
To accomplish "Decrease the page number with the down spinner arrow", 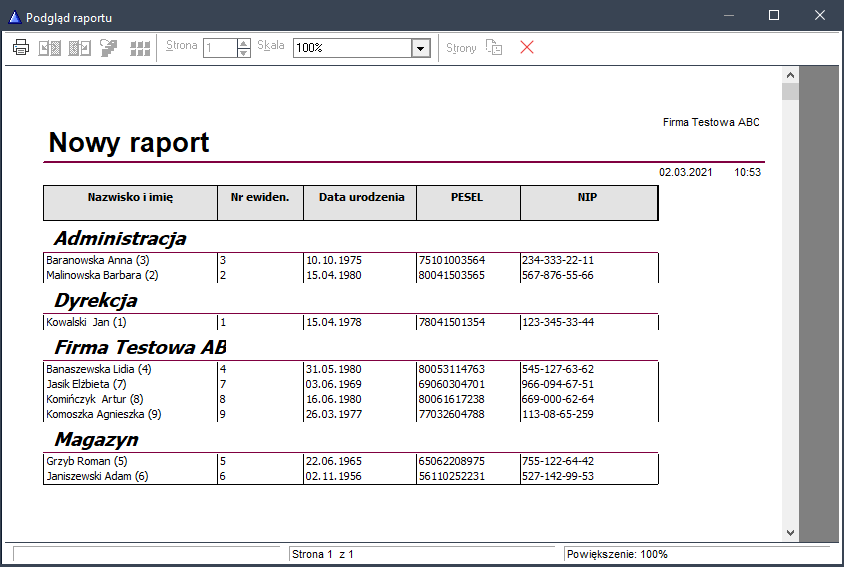I will coord(244,53).
